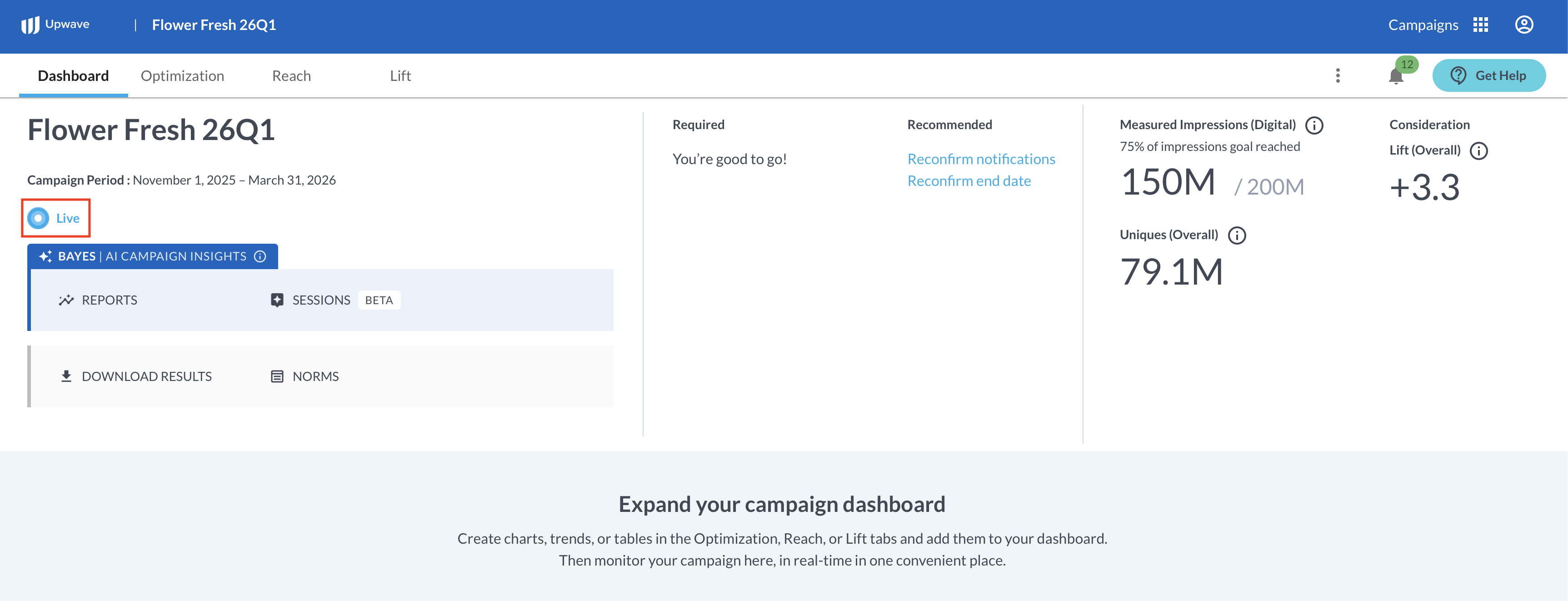Click Download Results

coord(136,376)
